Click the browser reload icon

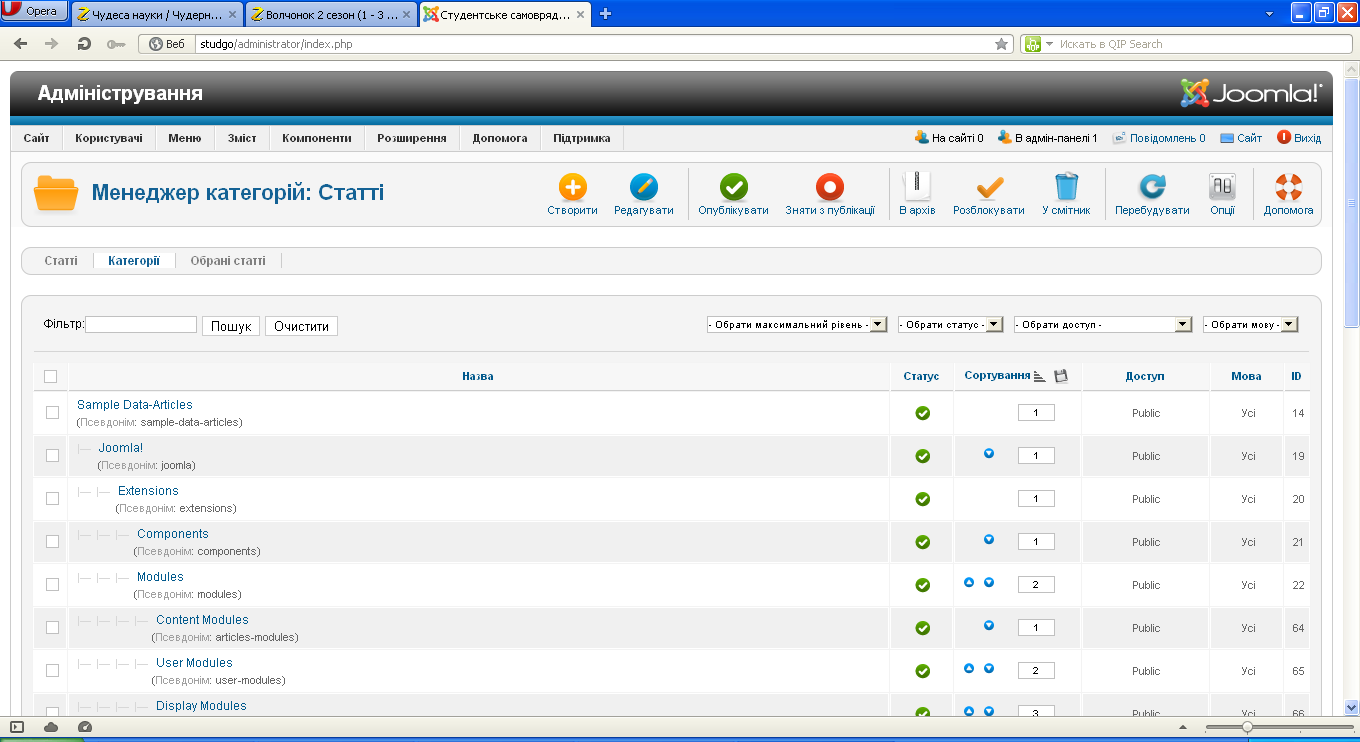coord(83,44)
